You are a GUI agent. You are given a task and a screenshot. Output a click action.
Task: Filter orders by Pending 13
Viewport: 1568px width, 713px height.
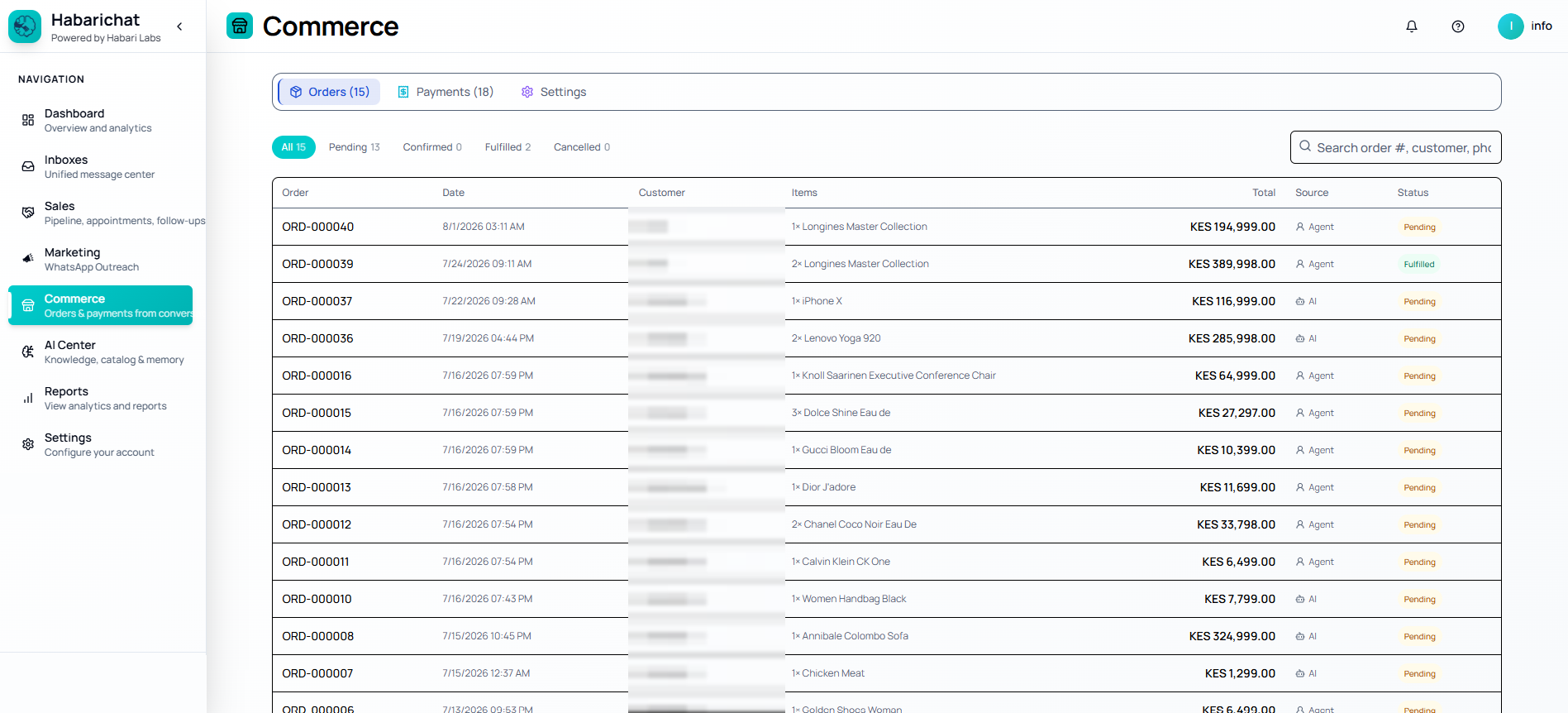point(354,147)
